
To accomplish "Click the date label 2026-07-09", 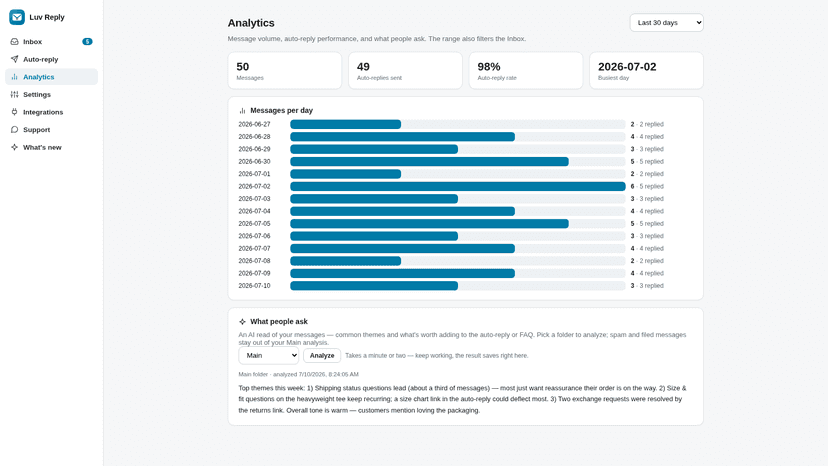I will 254,273.
